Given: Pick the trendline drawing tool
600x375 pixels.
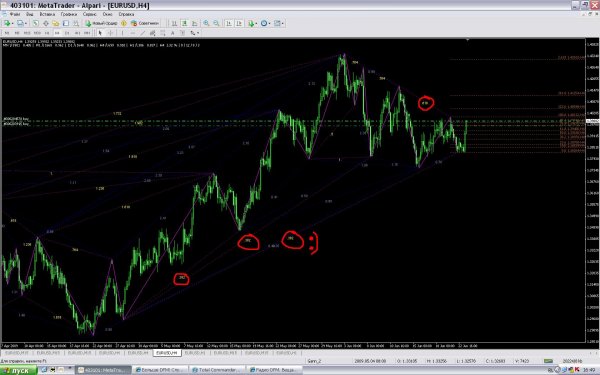Looking at the screenshot, I should click(x=142, y=33).
